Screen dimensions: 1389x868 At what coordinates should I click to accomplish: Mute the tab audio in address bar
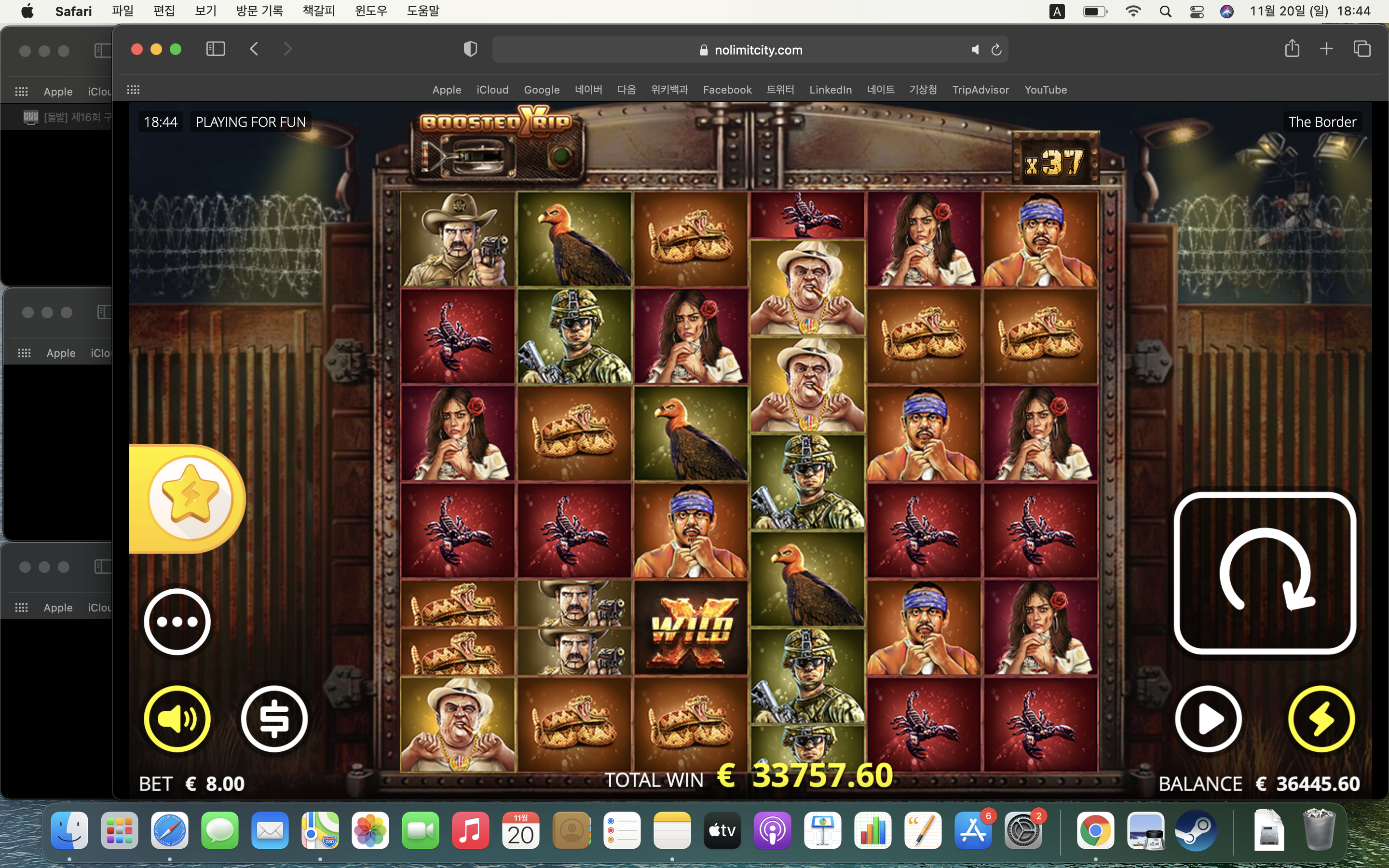point(975,50)
